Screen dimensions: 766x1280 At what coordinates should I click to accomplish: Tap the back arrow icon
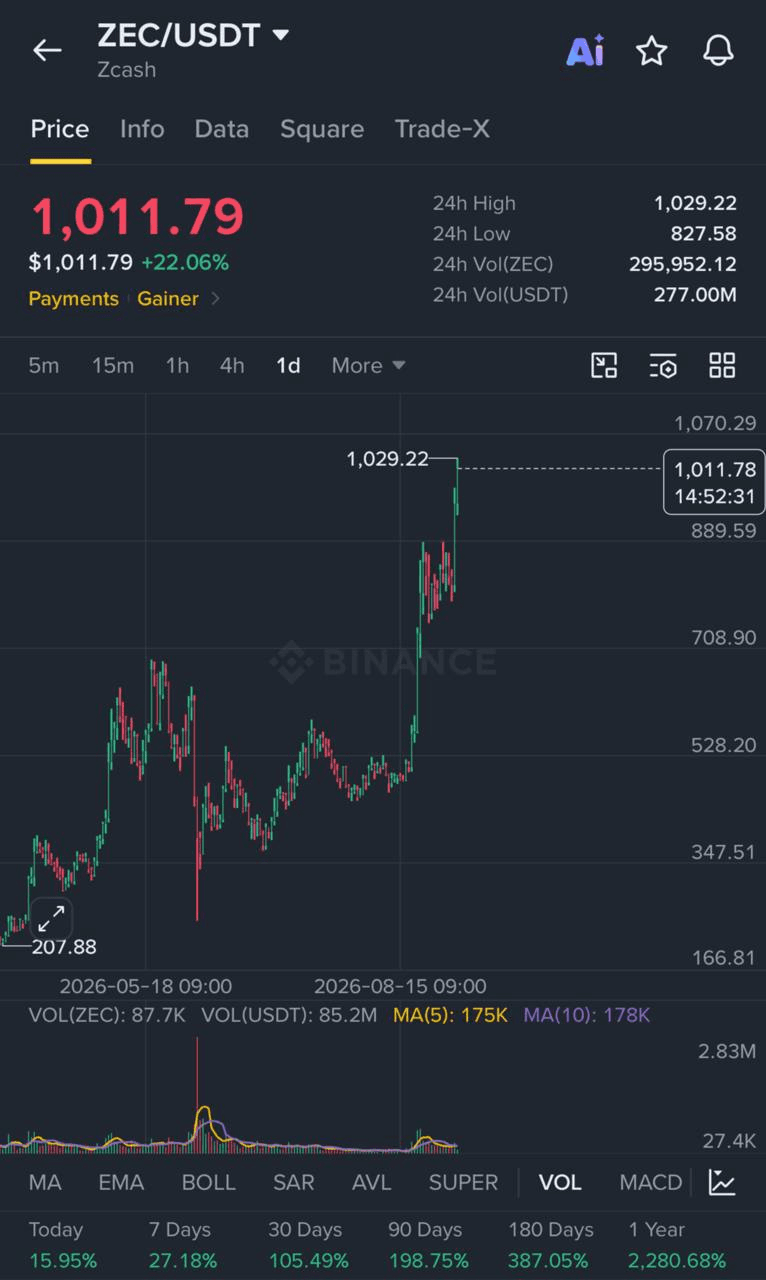coord(47,50)
